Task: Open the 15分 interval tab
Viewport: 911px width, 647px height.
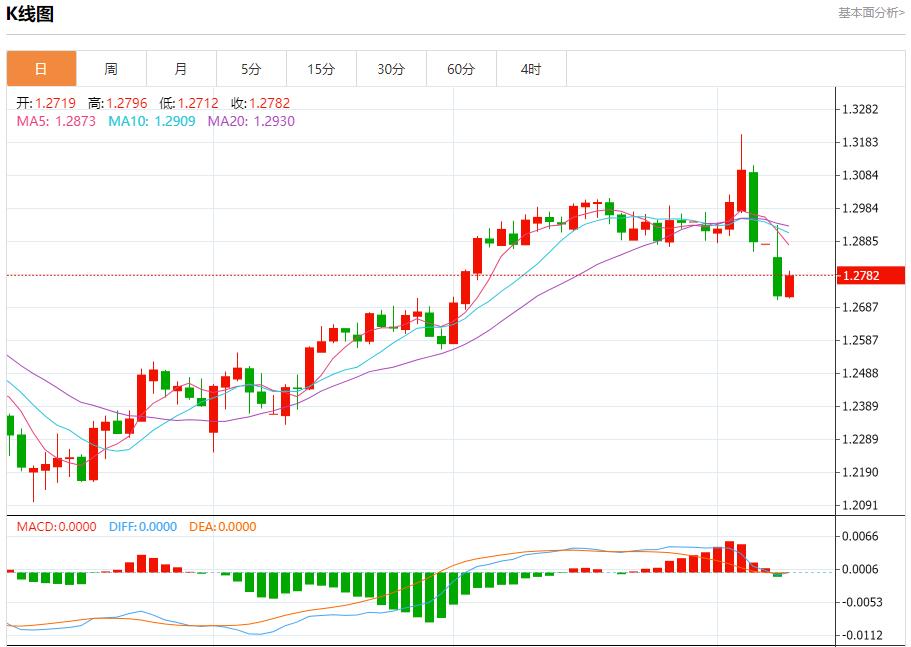Action: [321, 69]
